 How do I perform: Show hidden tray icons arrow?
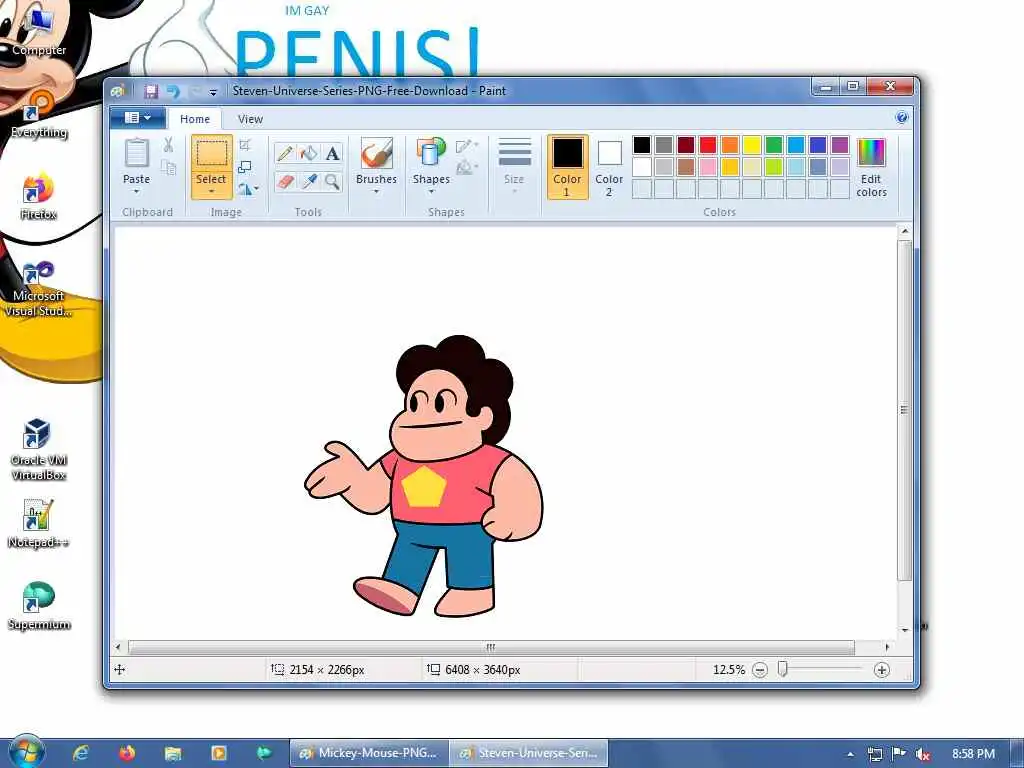click(850, 754)
